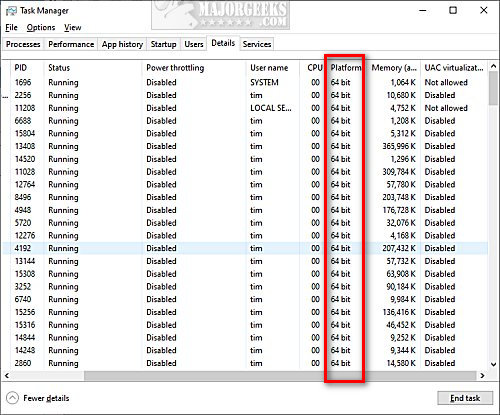Open the View menu
The image size is (500, 415).
(73, 27)
